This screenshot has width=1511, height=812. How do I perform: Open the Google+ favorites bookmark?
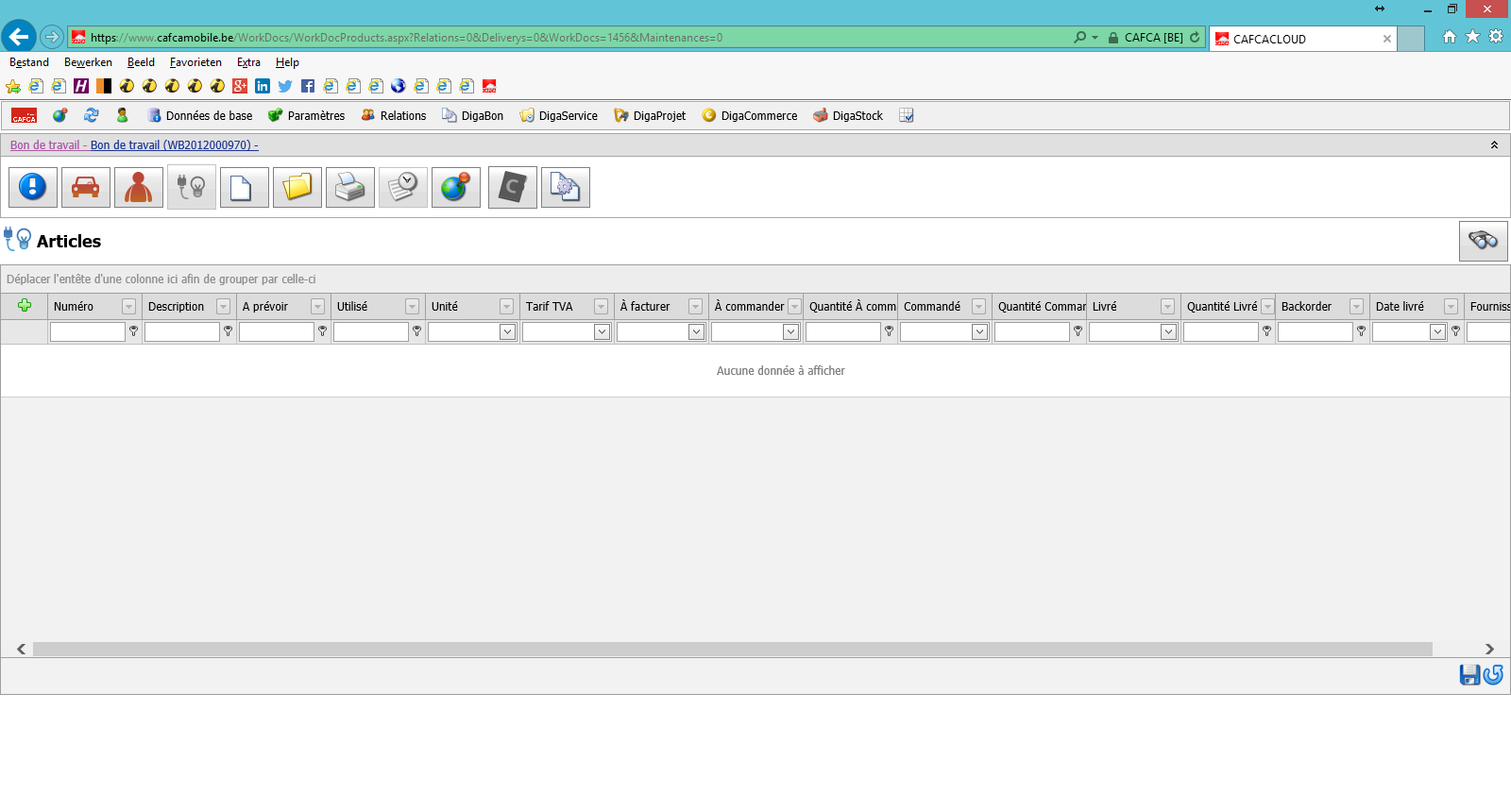tap(240, 86)
